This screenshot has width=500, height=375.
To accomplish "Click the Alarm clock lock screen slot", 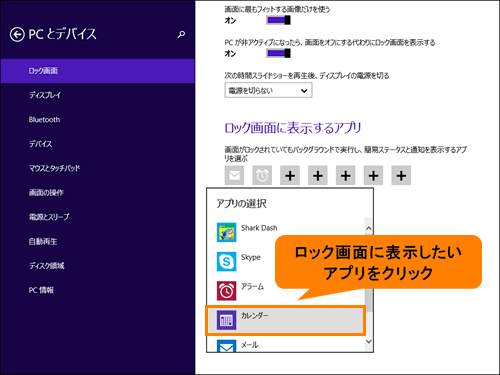I will (262, 175).
